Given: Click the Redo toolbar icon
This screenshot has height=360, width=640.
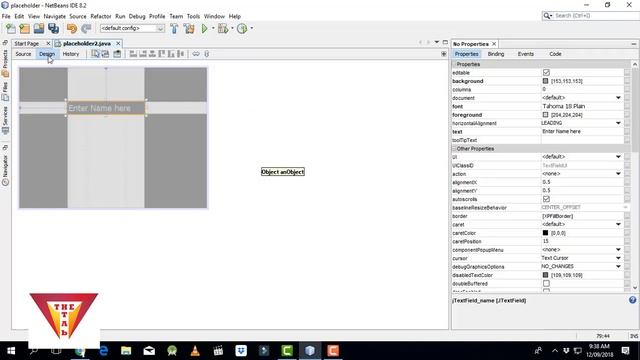Looking at the screenshot, I should tap(86, 29).
